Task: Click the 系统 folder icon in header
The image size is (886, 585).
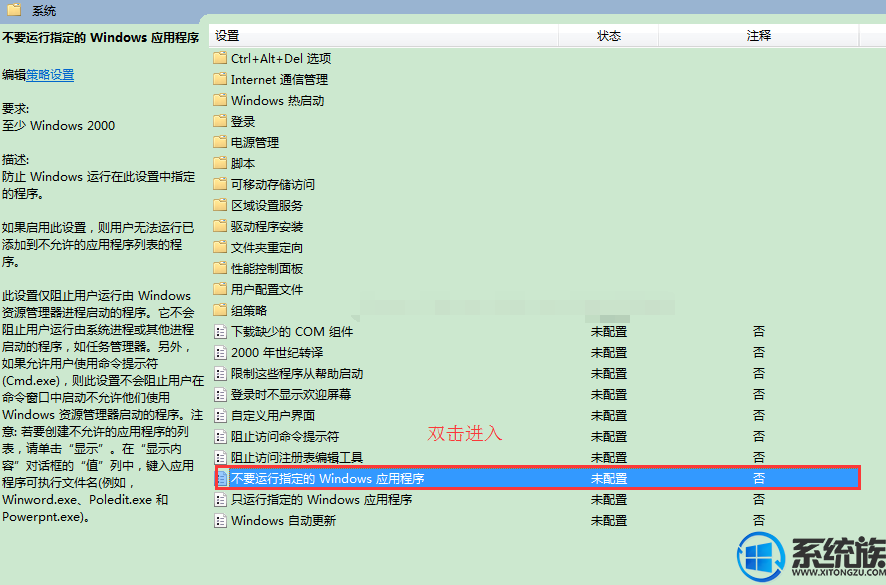Action: pyautogui.click(x=14, y=9)
